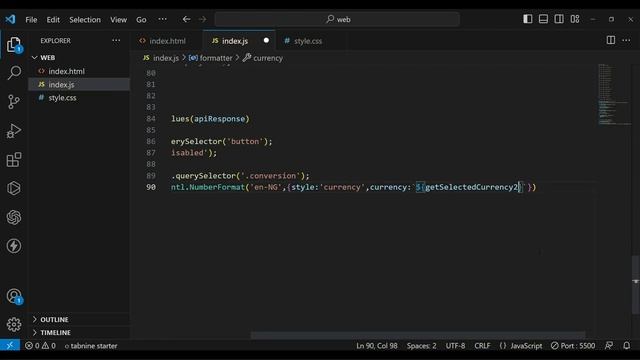Switch to the index.html tab
Viewport: 640px width, 360px height.
click(x=167, y=41)
